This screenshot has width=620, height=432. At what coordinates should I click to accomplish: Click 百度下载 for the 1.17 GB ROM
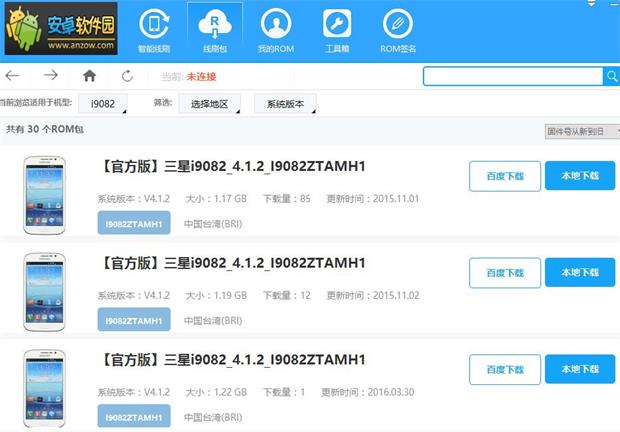tap(504, 175)
